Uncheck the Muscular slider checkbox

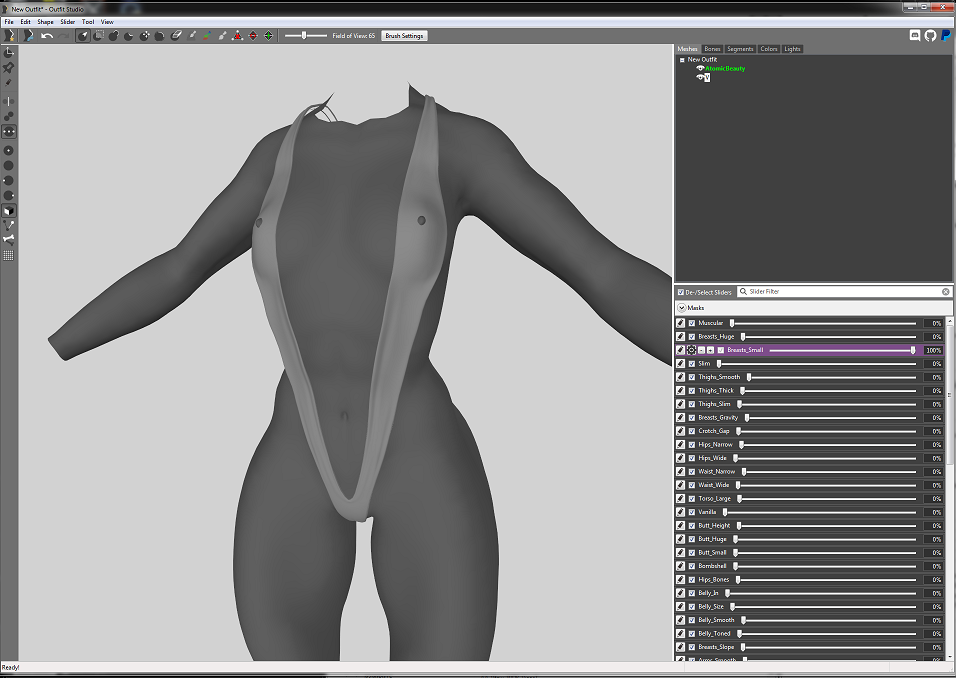692,323
